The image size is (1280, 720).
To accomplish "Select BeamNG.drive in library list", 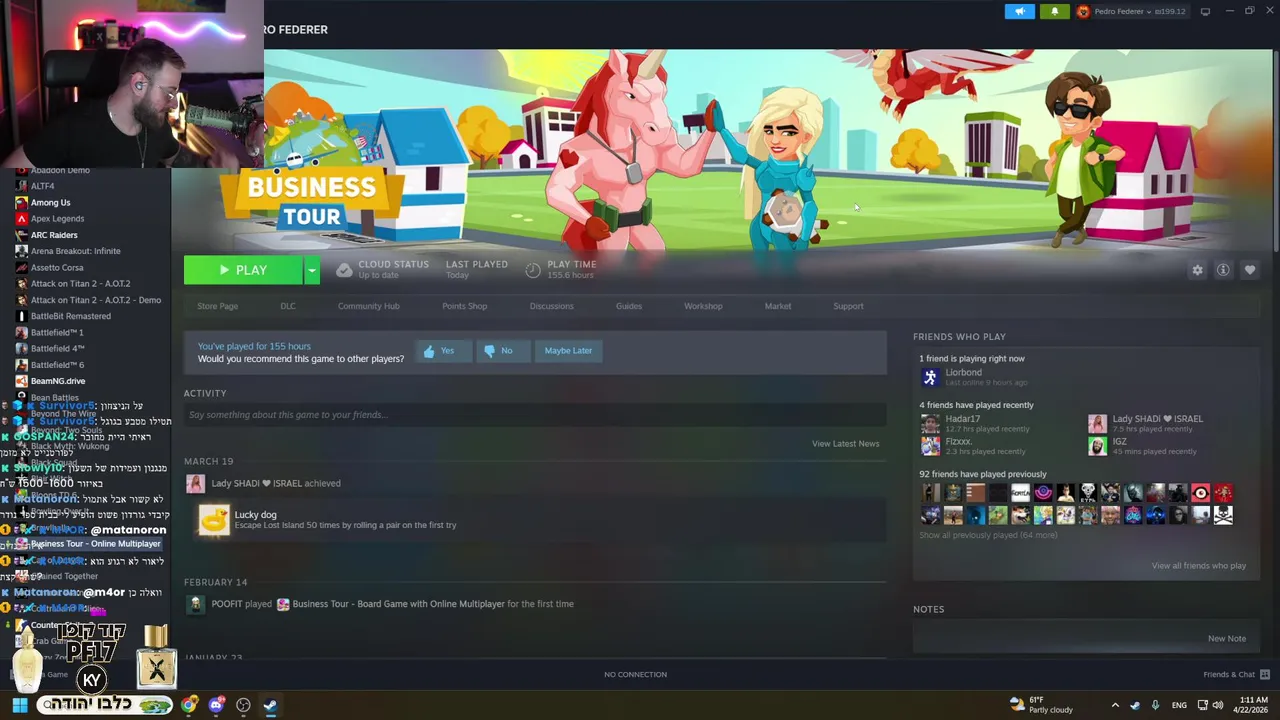I will (58, 381).
